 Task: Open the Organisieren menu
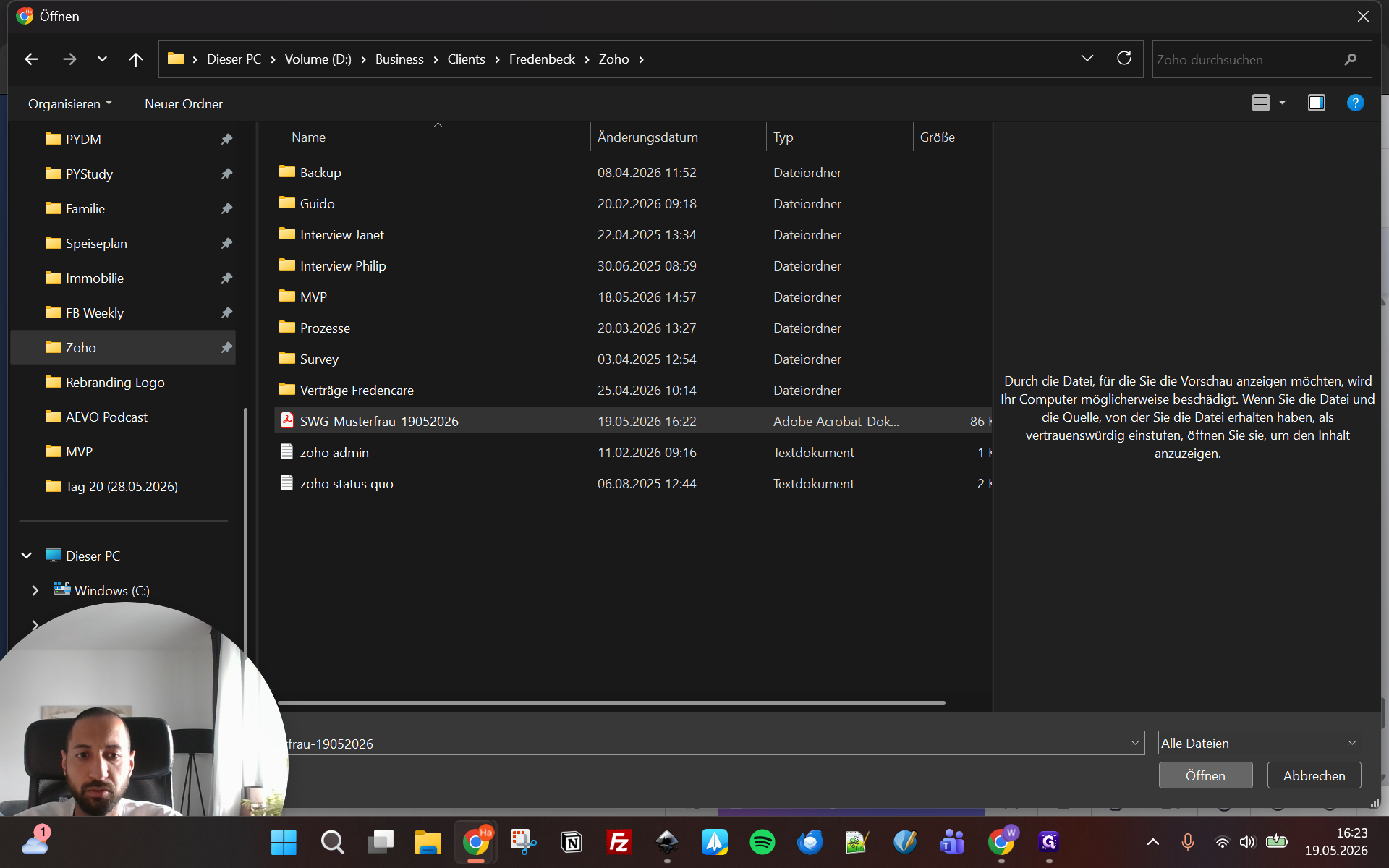tap(69, 103)
